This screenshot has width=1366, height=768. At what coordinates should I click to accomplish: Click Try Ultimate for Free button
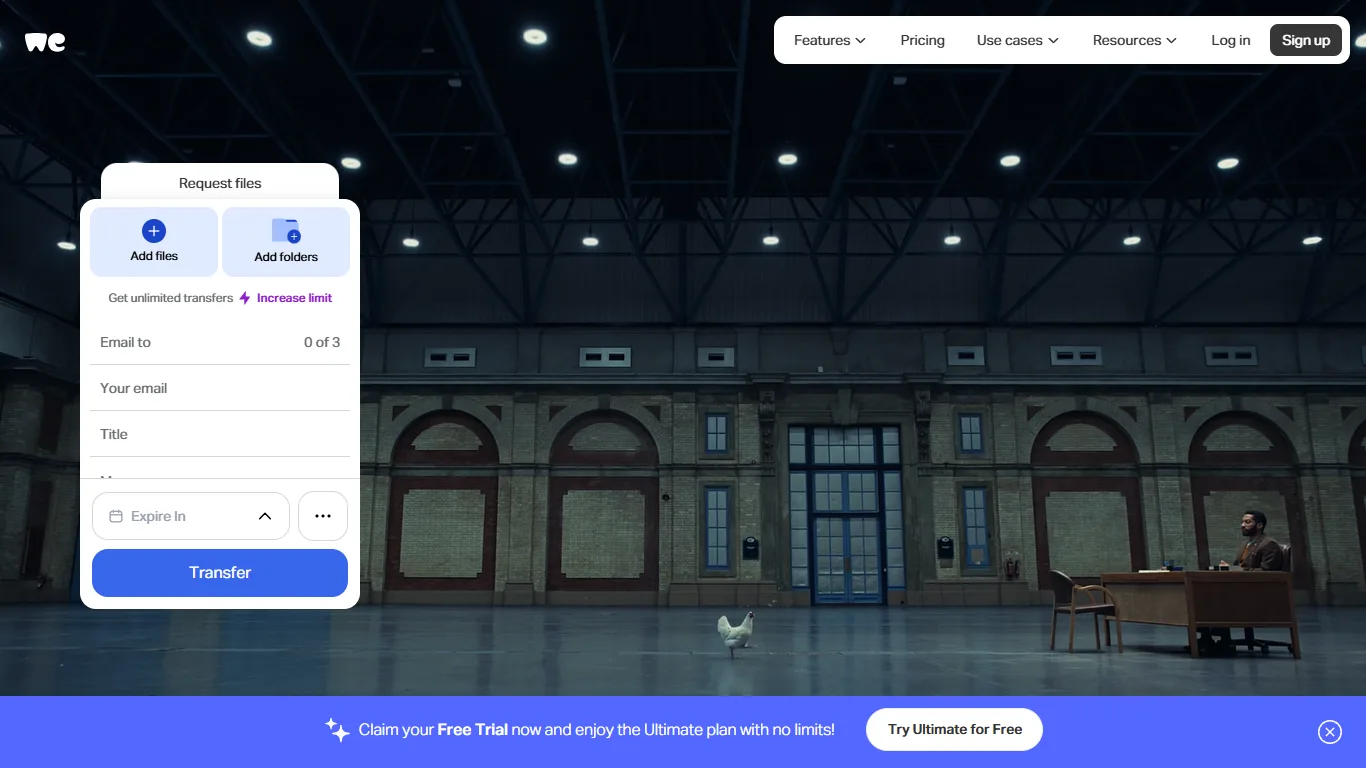(x=954, y=729)
